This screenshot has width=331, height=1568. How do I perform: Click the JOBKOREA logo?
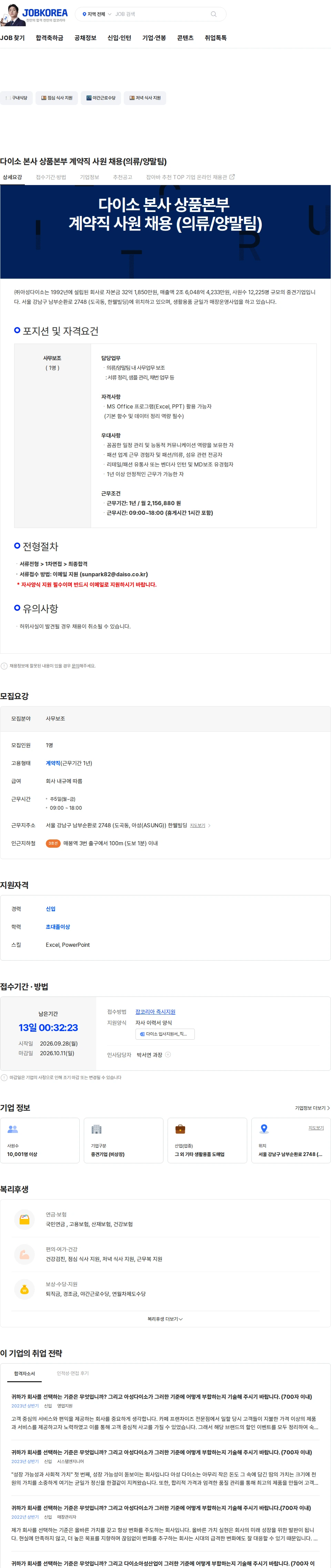click(45, 13)
